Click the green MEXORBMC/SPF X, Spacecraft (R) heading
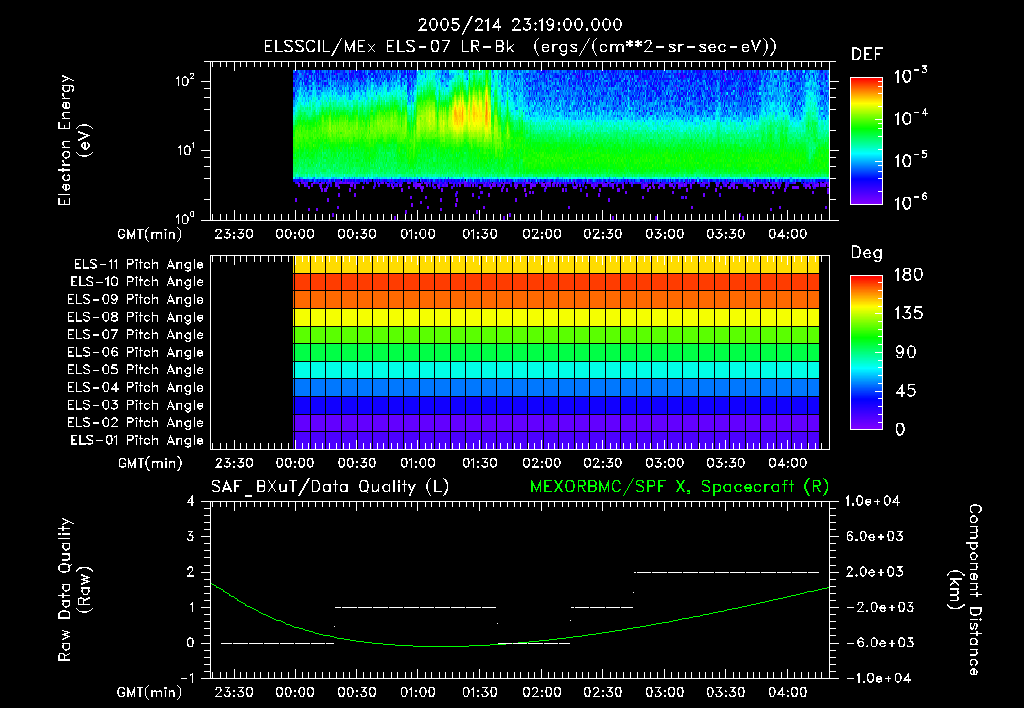 (x=679, y=487)
